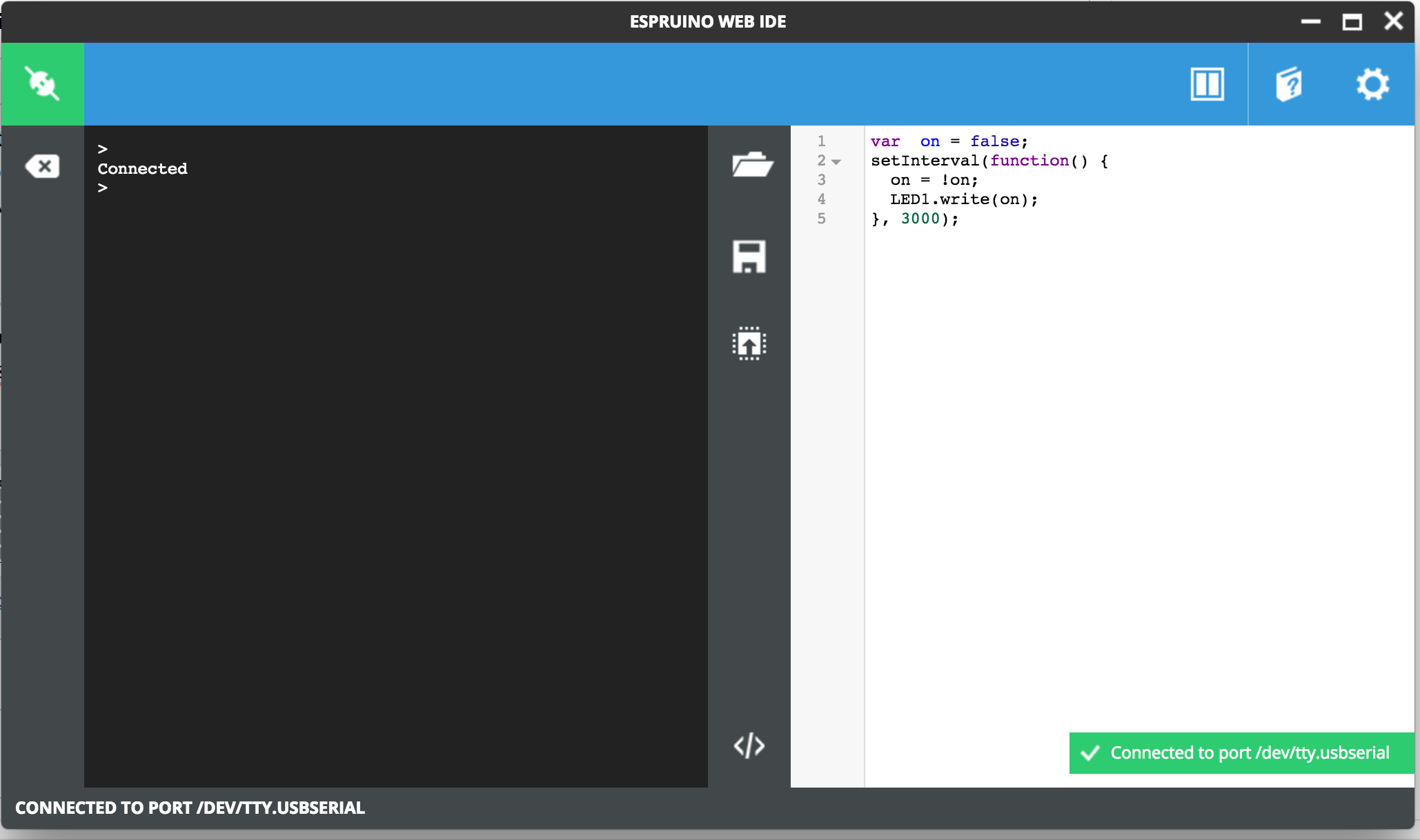Click the status bar text 'CONNECTED TO PORT /DEV/TTY.USBSERIAL'
Image resolution: width=1420 pixels, height=840 pixels.
[190, 808]
